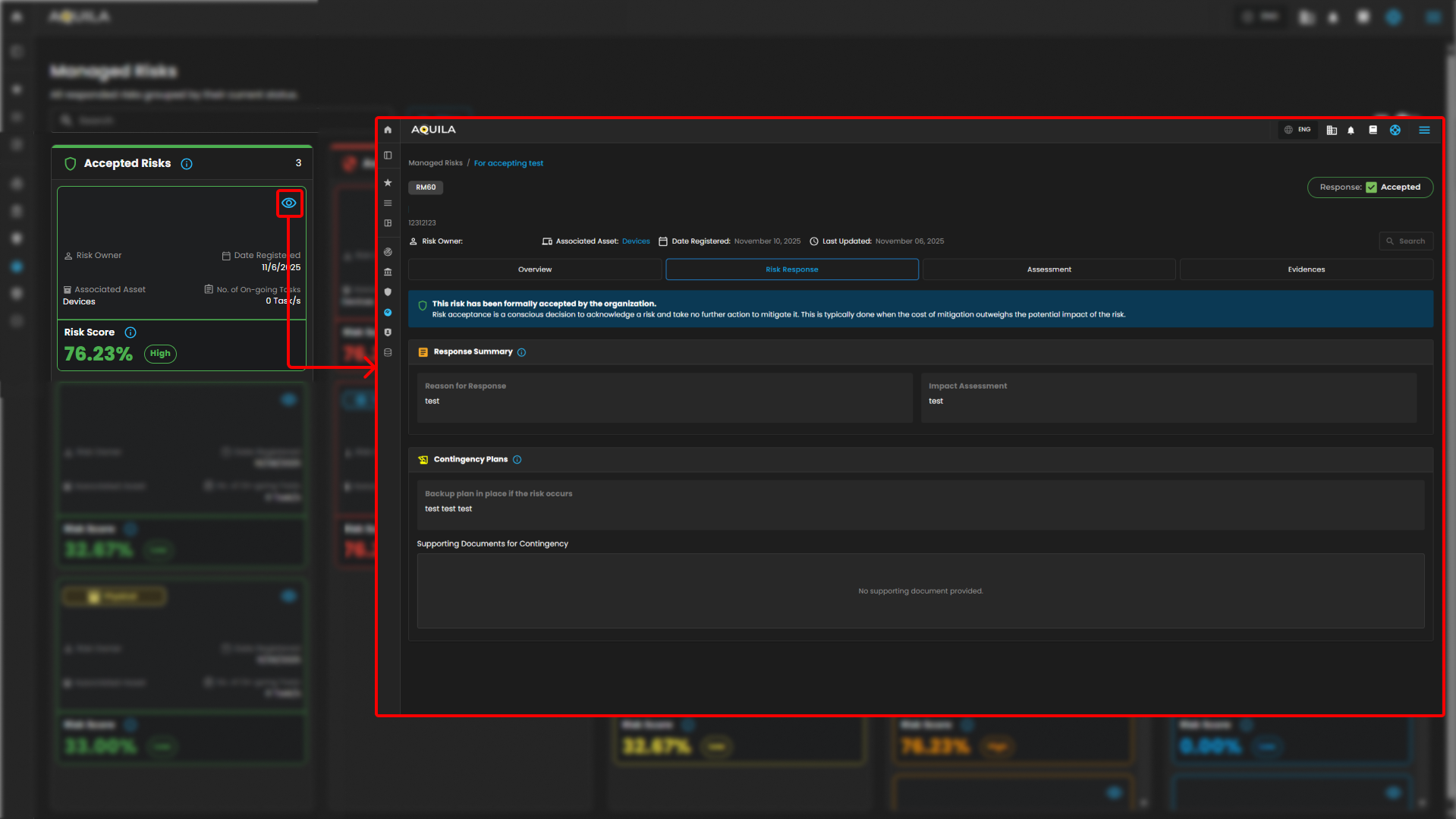Go back to Managed Risks breadcrumb
1456x819 pixels.
pyautogui.click(x=435, y=163)
